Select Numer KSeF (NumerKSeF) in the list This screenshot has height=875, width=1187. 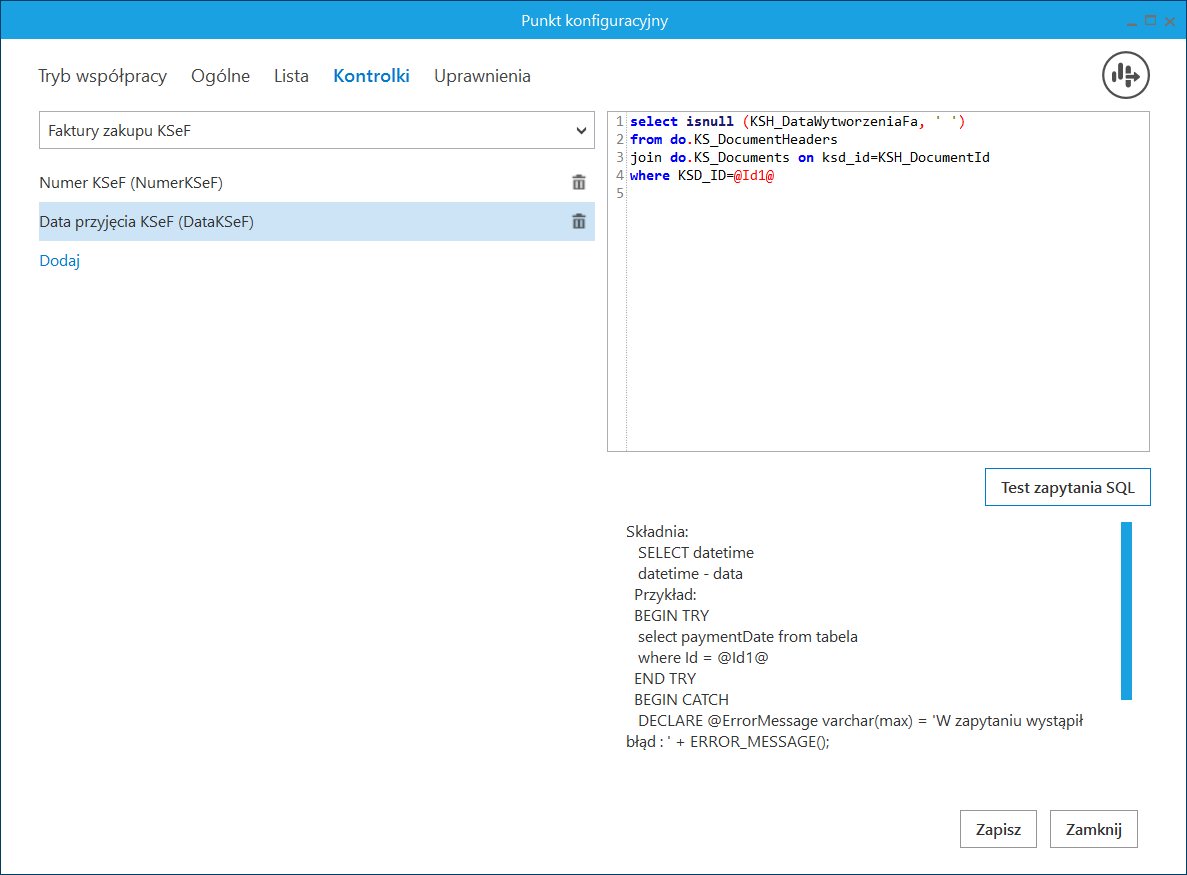[x=131, y=183]
